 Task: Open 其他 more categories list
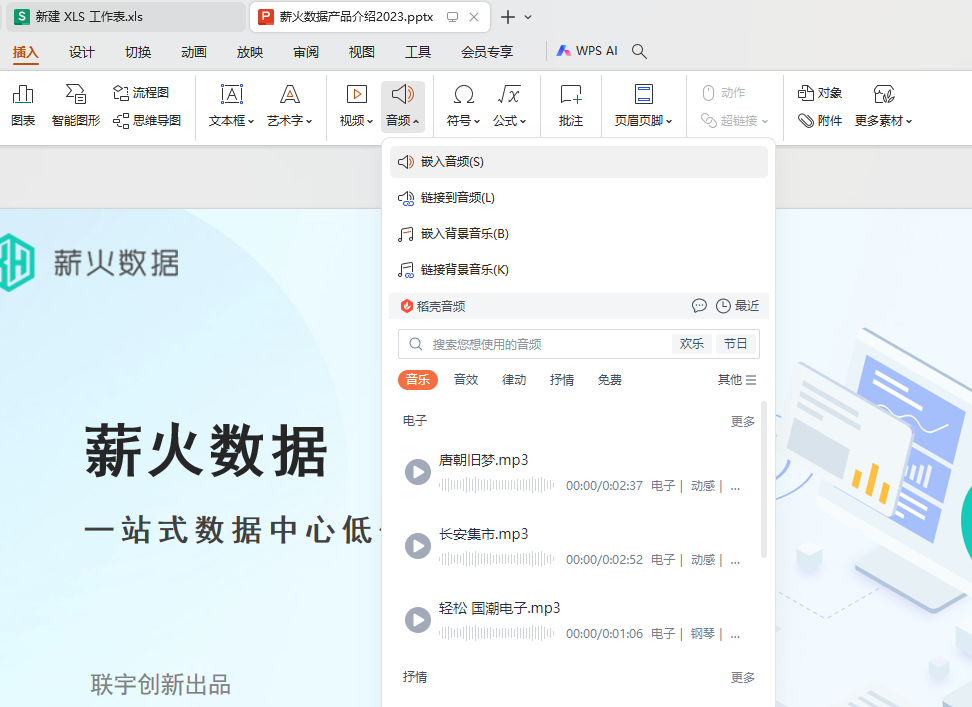pyautogui.click(x=736, y=380)
